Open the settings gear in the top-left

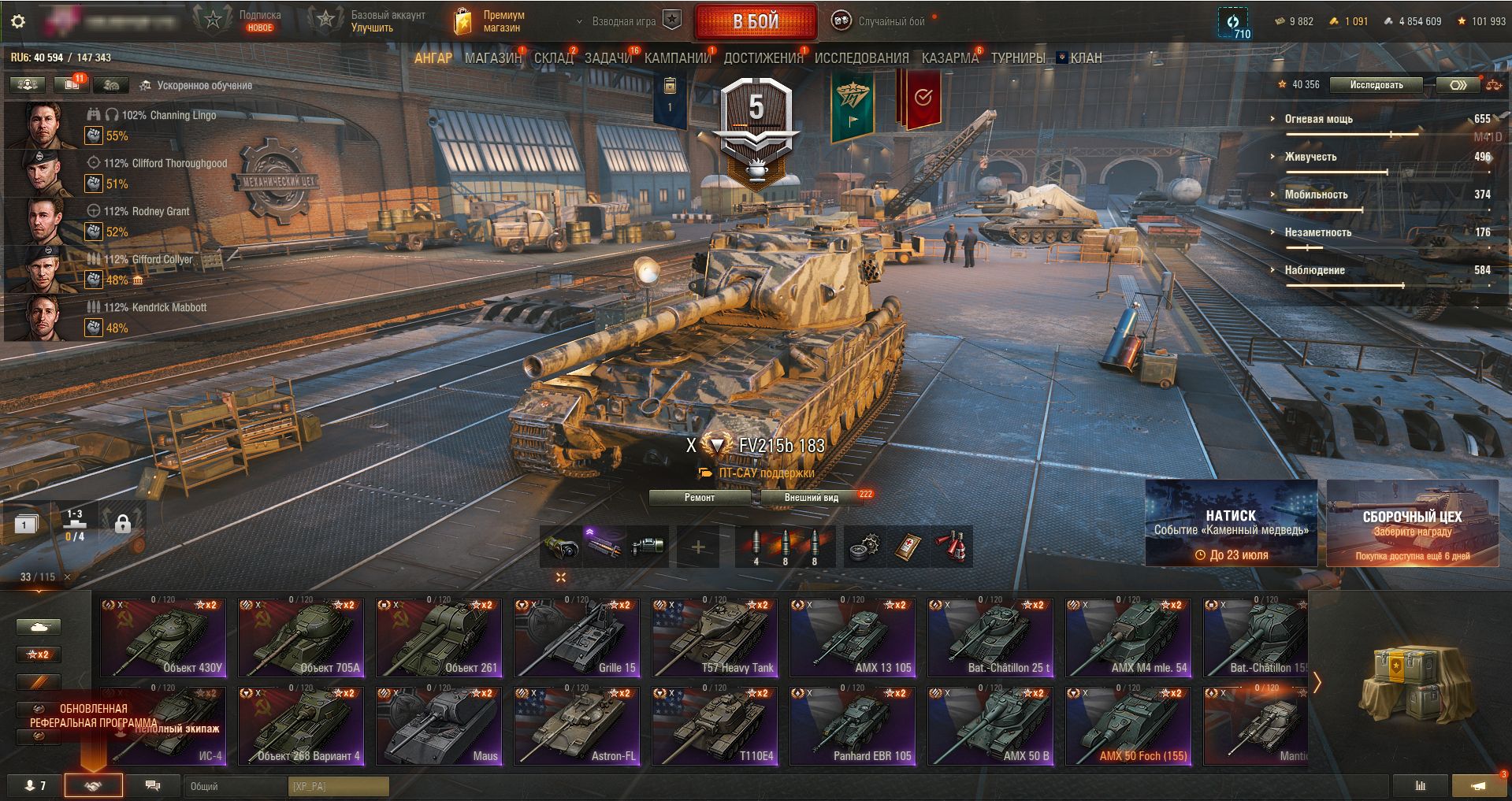(x=17, y=21)
